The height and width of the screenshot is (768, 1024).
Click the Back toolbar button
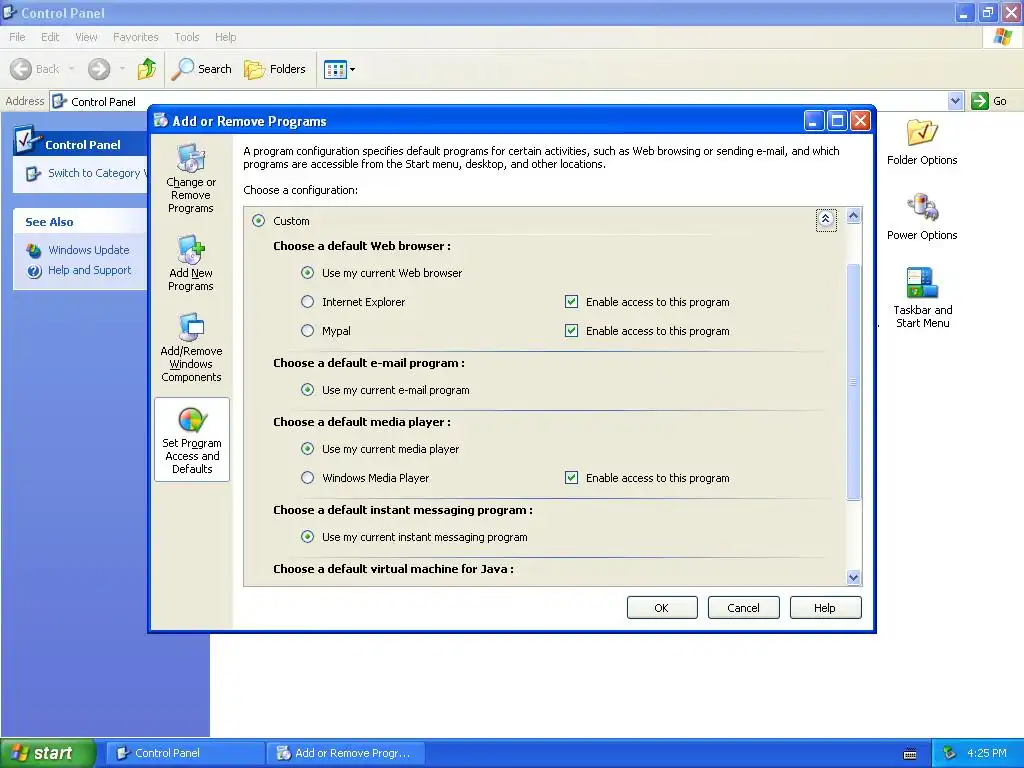[35, 69]
